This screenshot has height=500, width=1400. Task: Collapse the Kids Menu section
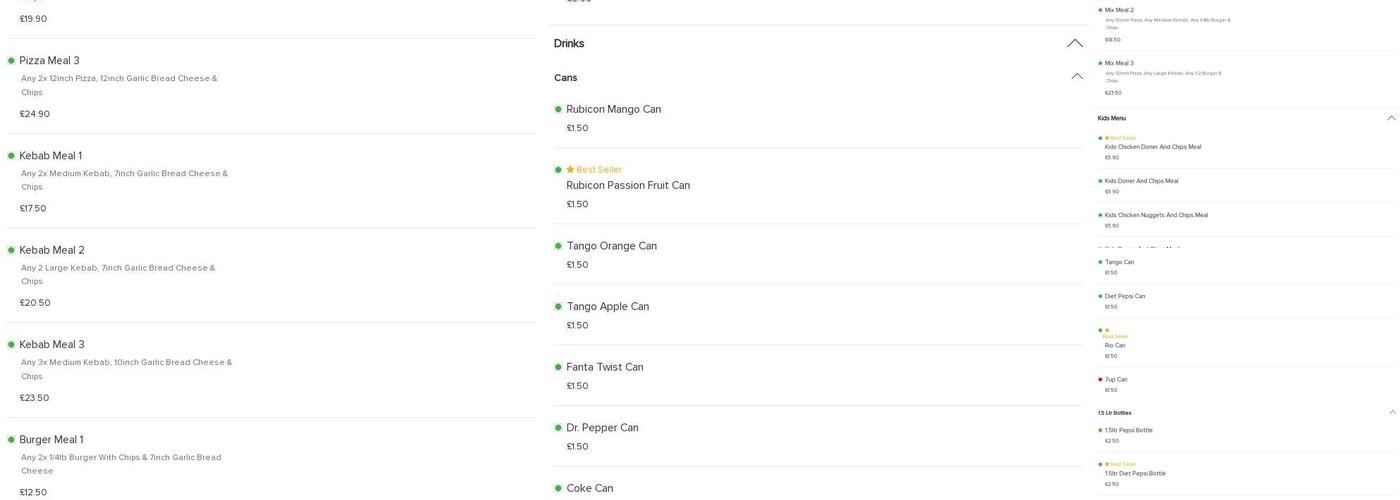click(1391, 118)
